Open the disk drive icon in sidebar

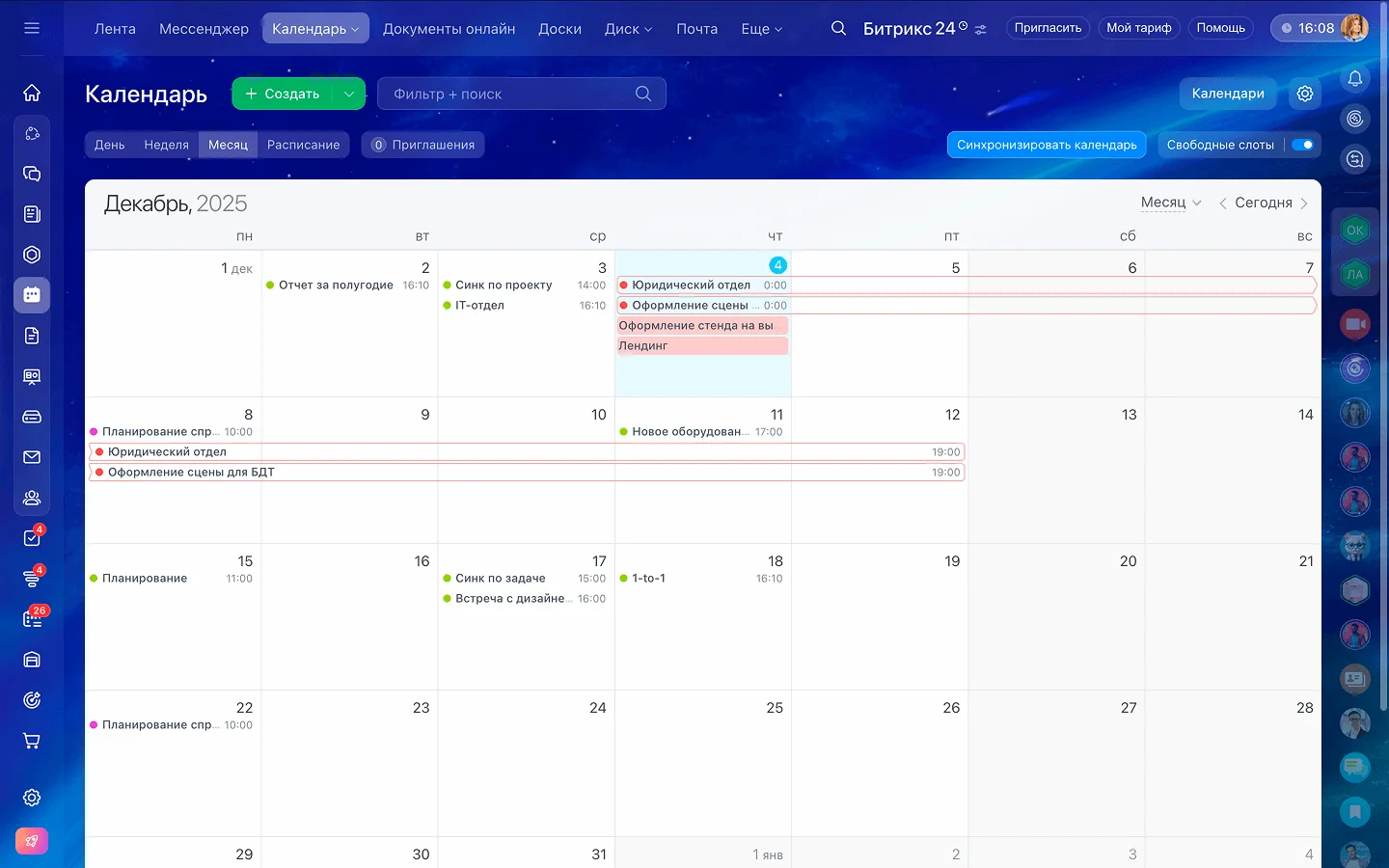pos(32,417)
